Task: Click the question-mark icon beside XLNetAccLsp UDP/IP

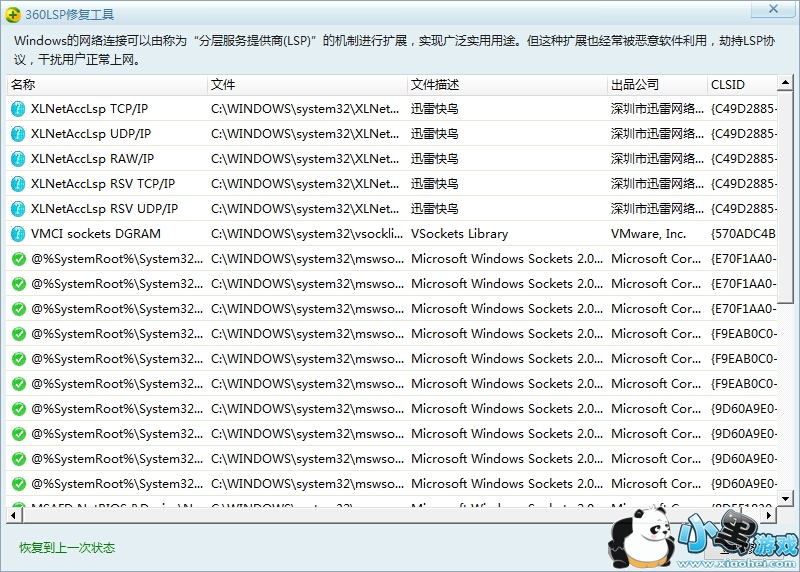Action: 18,134
